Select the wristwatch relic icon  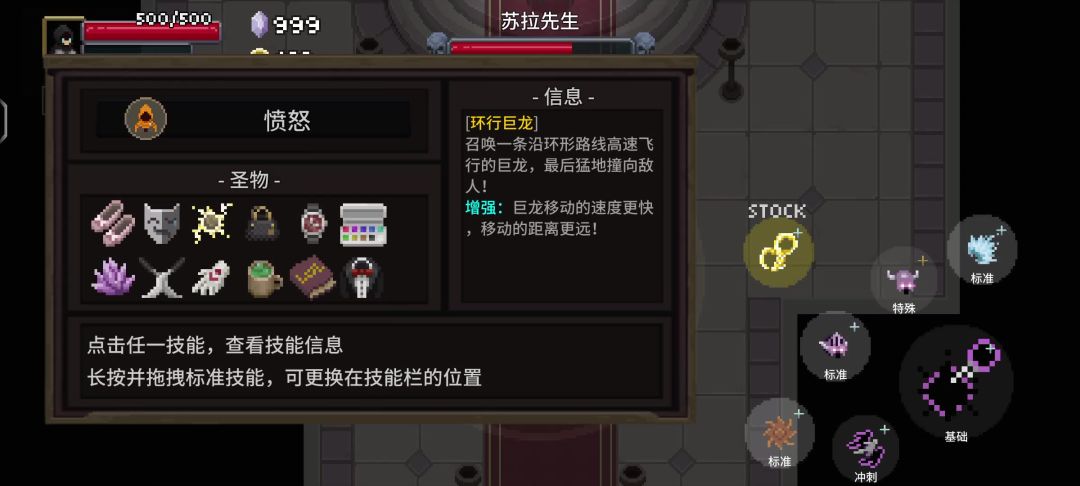pos(313,223)
